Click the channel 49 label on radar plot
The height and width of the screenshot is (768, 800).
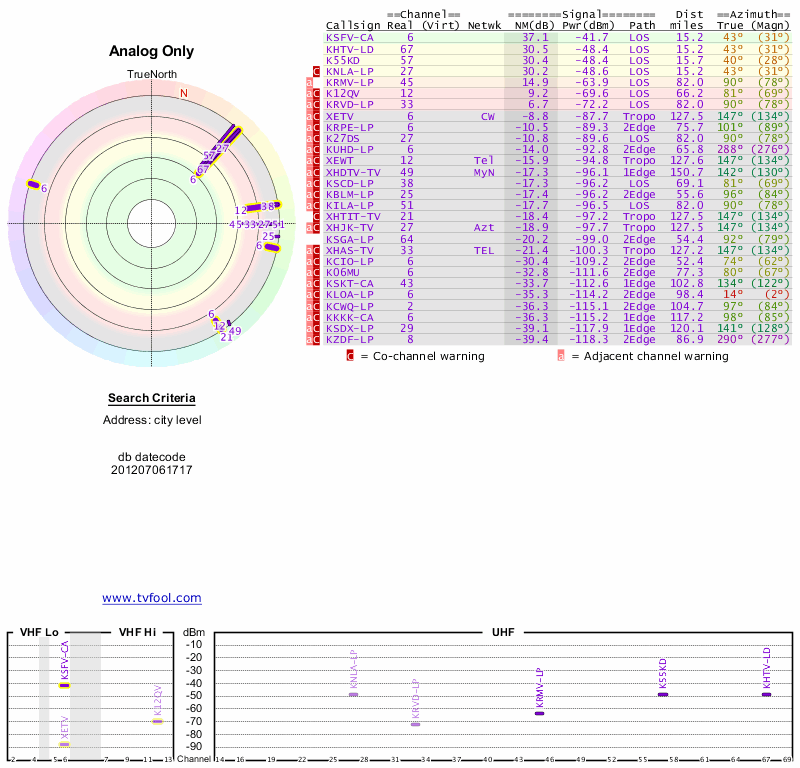(235, 331)
